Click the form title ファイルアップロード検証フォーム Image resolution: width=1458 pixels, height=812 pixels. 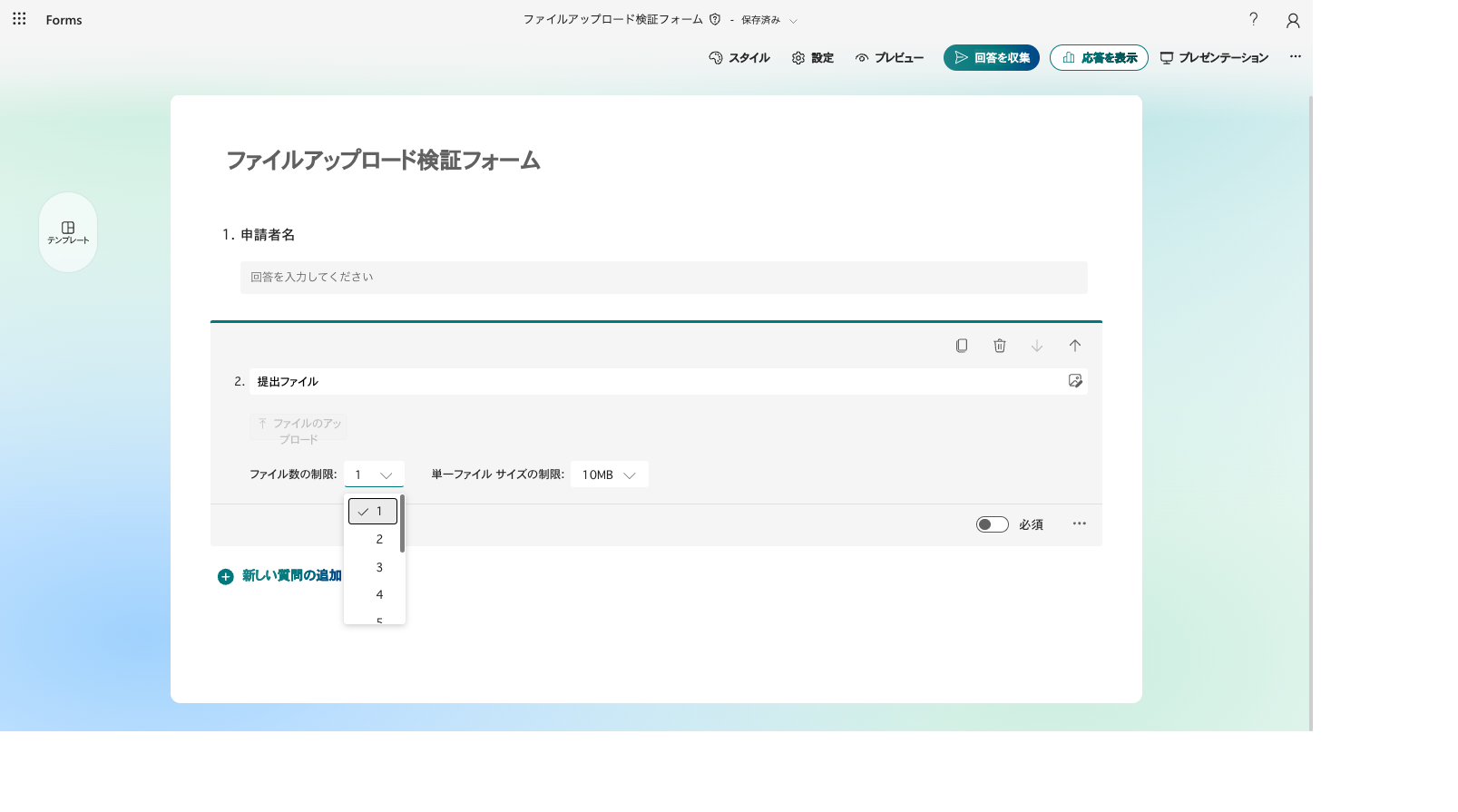point(383,161)
